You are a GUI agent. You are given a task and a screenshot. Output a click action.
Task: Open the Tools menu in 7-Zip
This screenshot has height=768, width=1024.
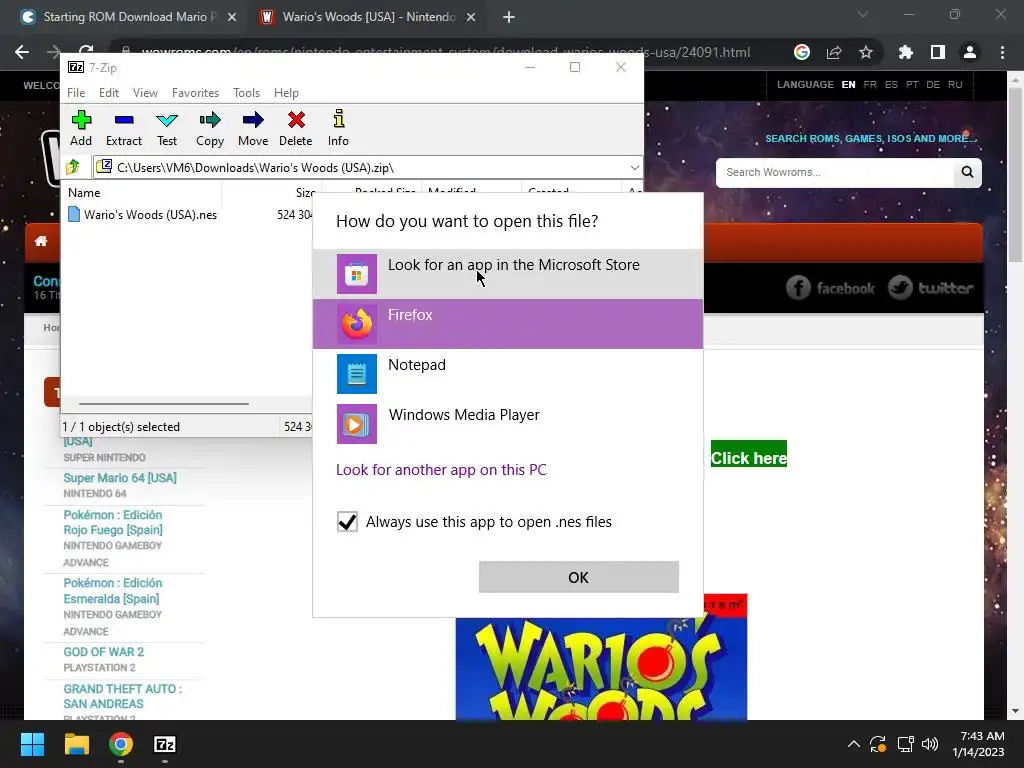pos(246,93)
